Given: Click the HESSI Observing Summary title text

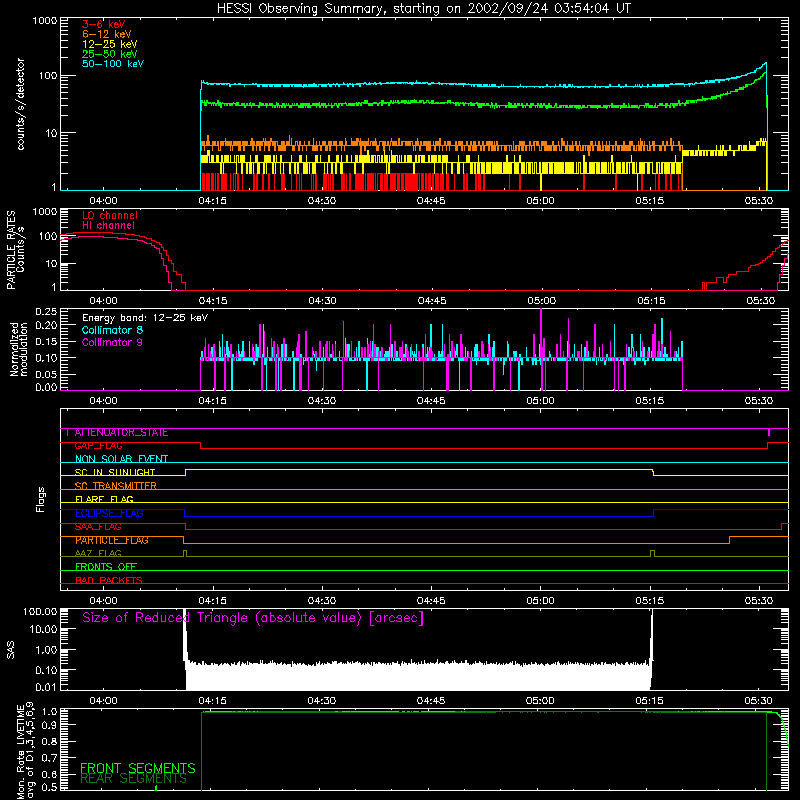Looking at the screenshot, I should tap(424, 9).
